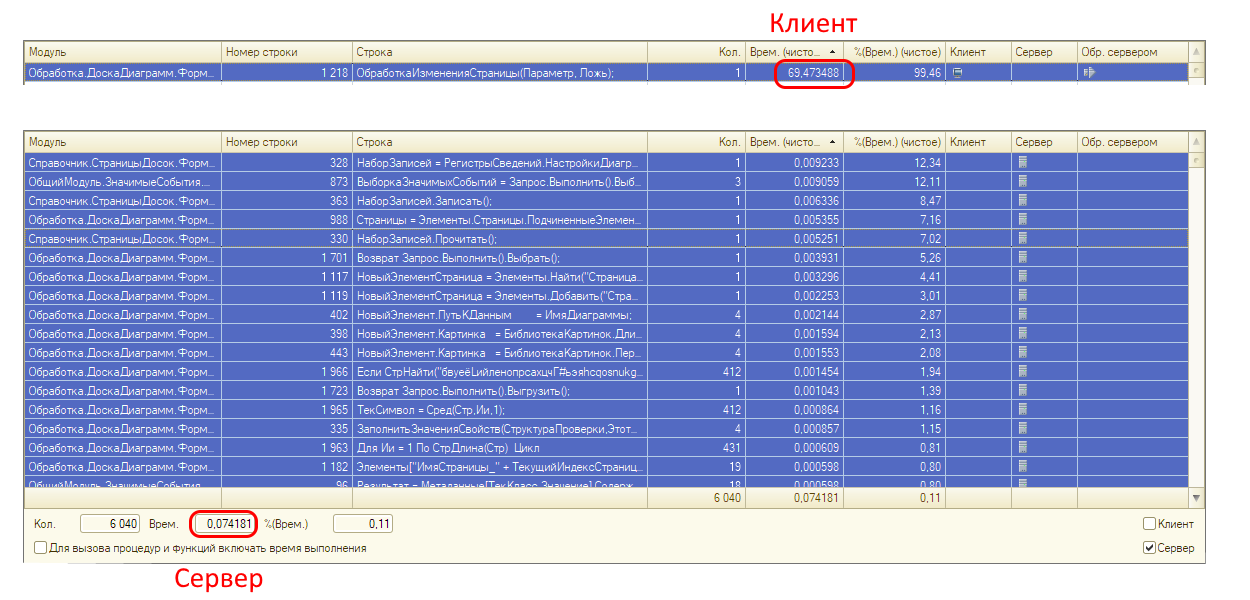Click server icon in line 1 182 row
The image size is (1250, 600).
click(1023, 466)
